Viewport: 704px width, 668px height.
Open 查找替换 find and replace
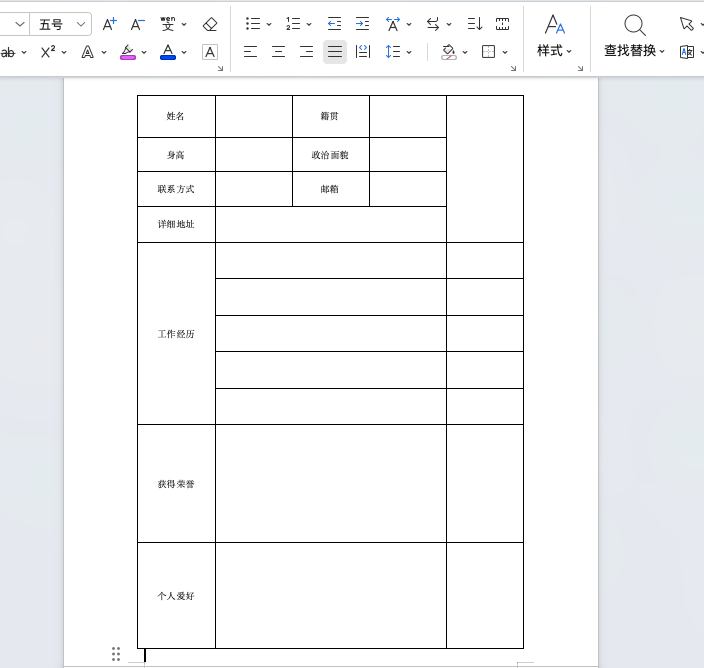tap(634, 37)
